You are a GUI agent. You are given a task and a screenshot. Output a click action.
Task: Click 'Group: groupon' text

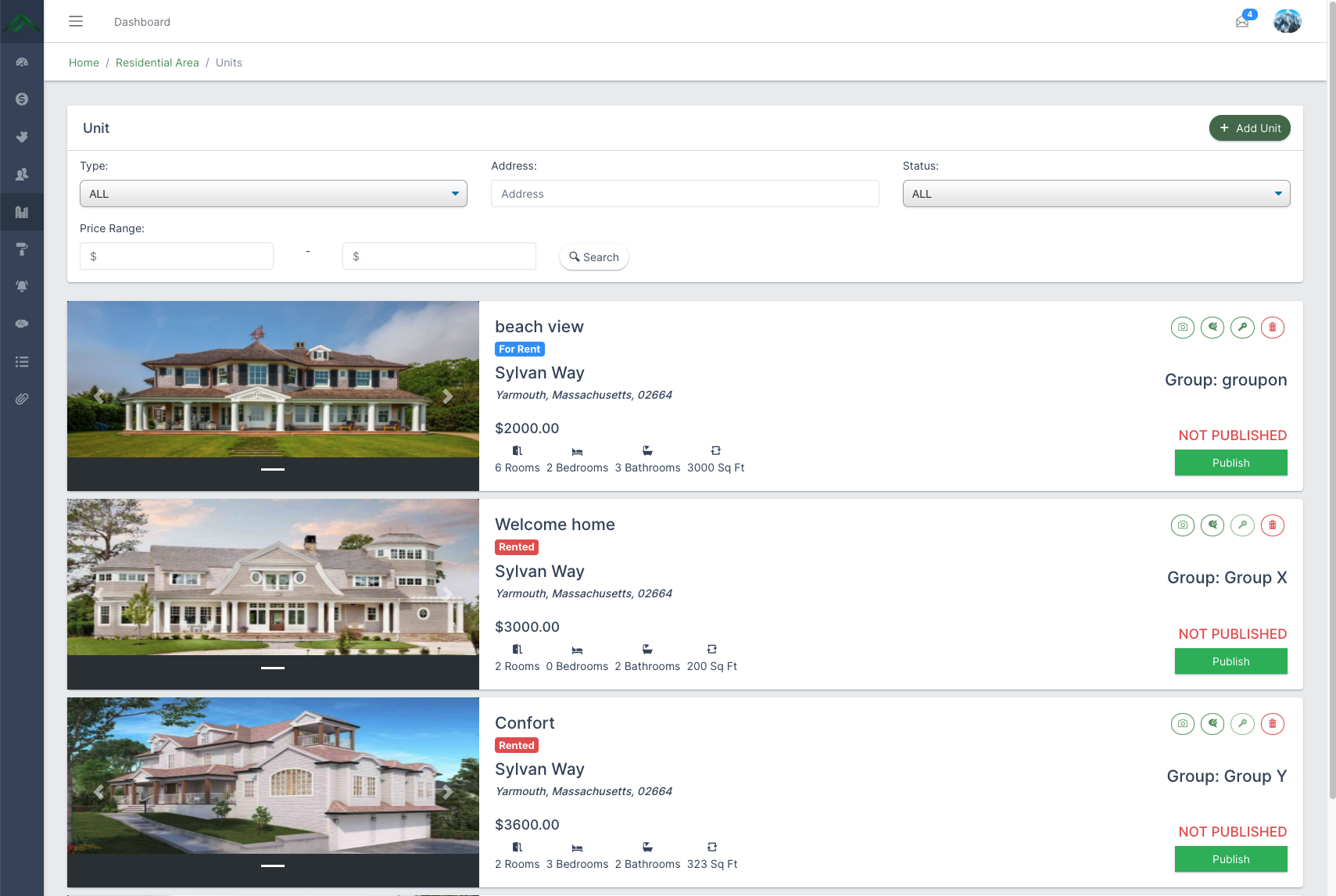(x=1226, y=380)
